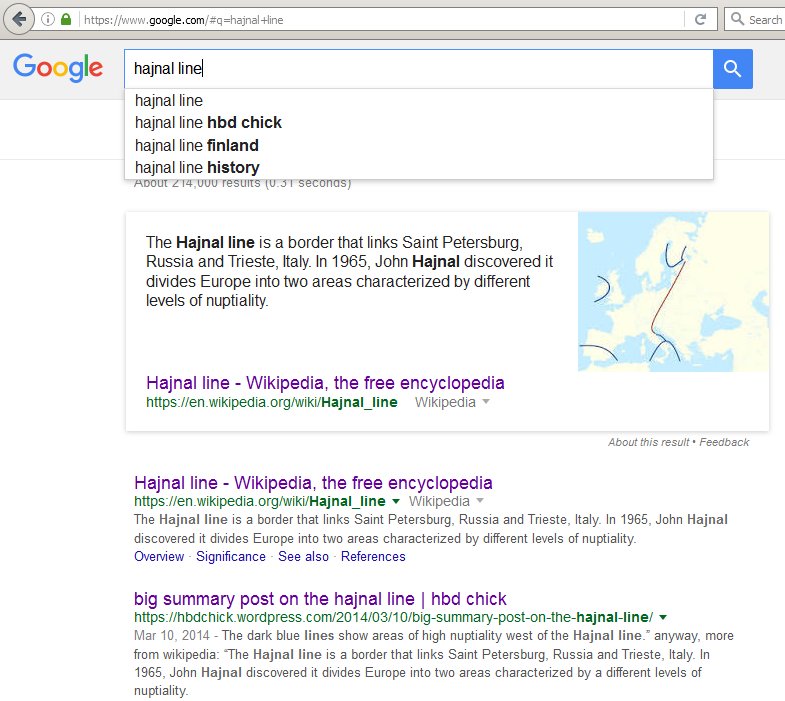Click first result green wikipedia URL
785x701 pixels.
(259, 501)
